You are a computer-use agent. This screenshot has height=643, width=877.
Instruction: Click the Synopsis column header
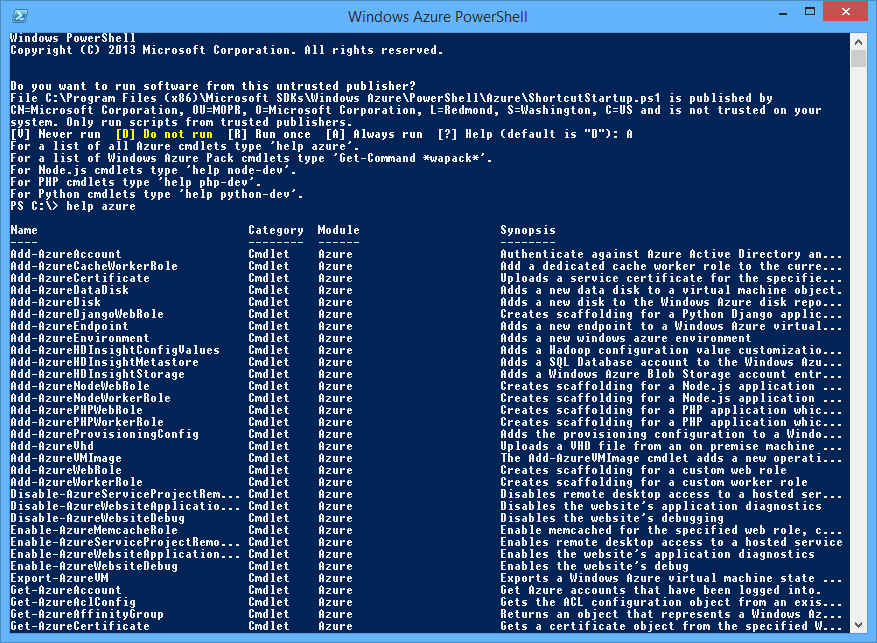pos(528,230)
